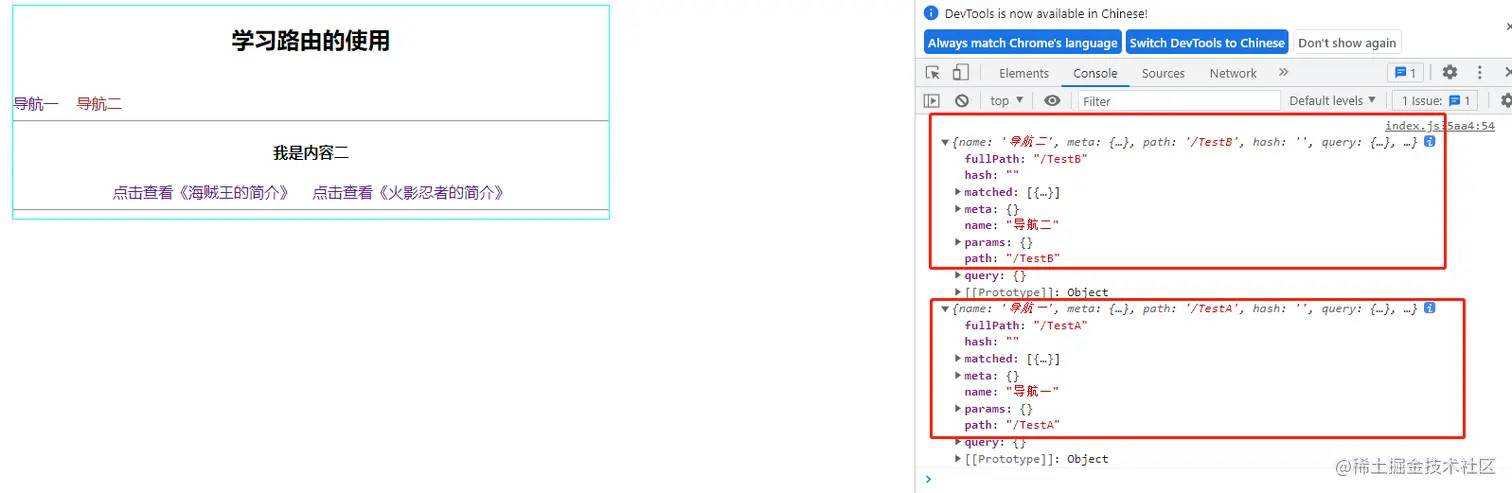Select the fullPath "/TestB" property line
This screenshot has width=1512, height=493.
[x=1025, y=159]
